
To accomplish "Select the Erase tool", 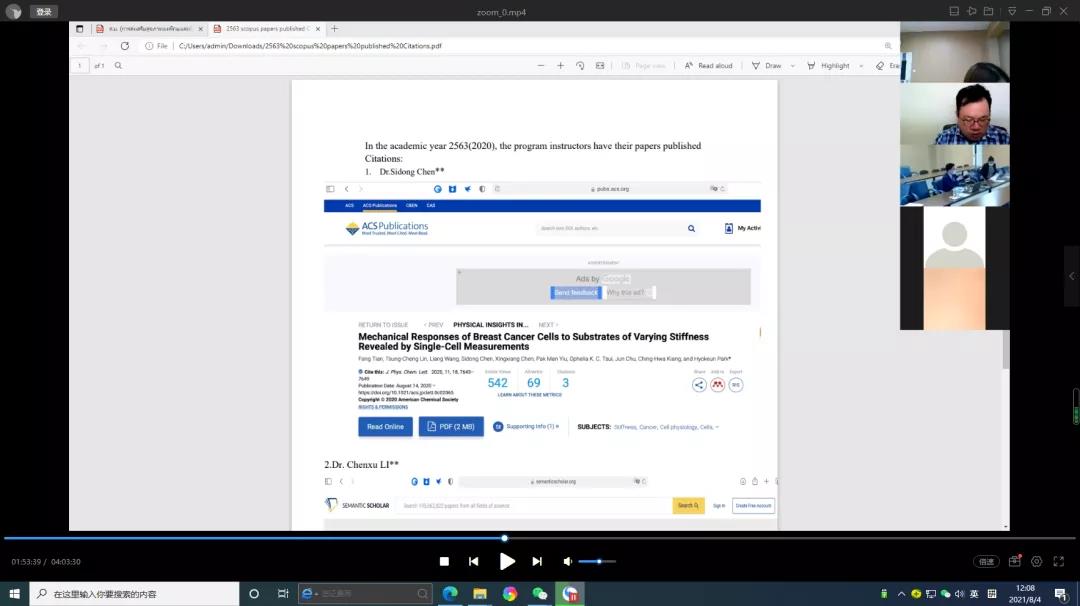I will click(x=887, y=65).
